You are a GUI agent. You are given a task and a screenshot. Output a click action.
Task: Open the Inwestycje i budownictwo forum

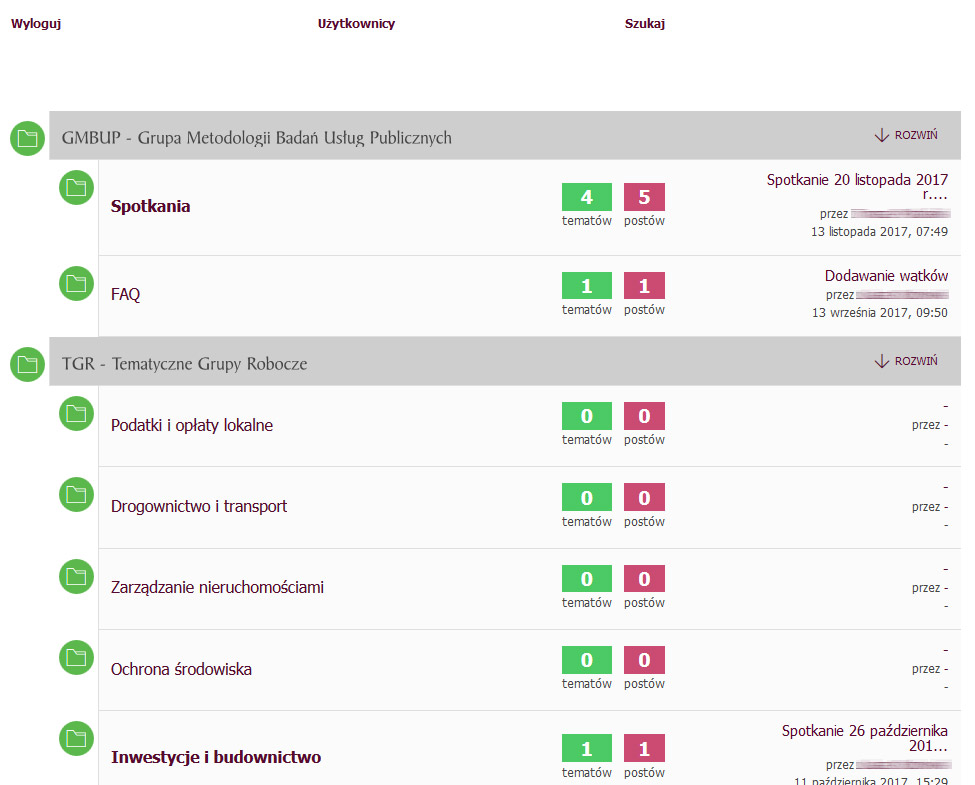(216, 757)
